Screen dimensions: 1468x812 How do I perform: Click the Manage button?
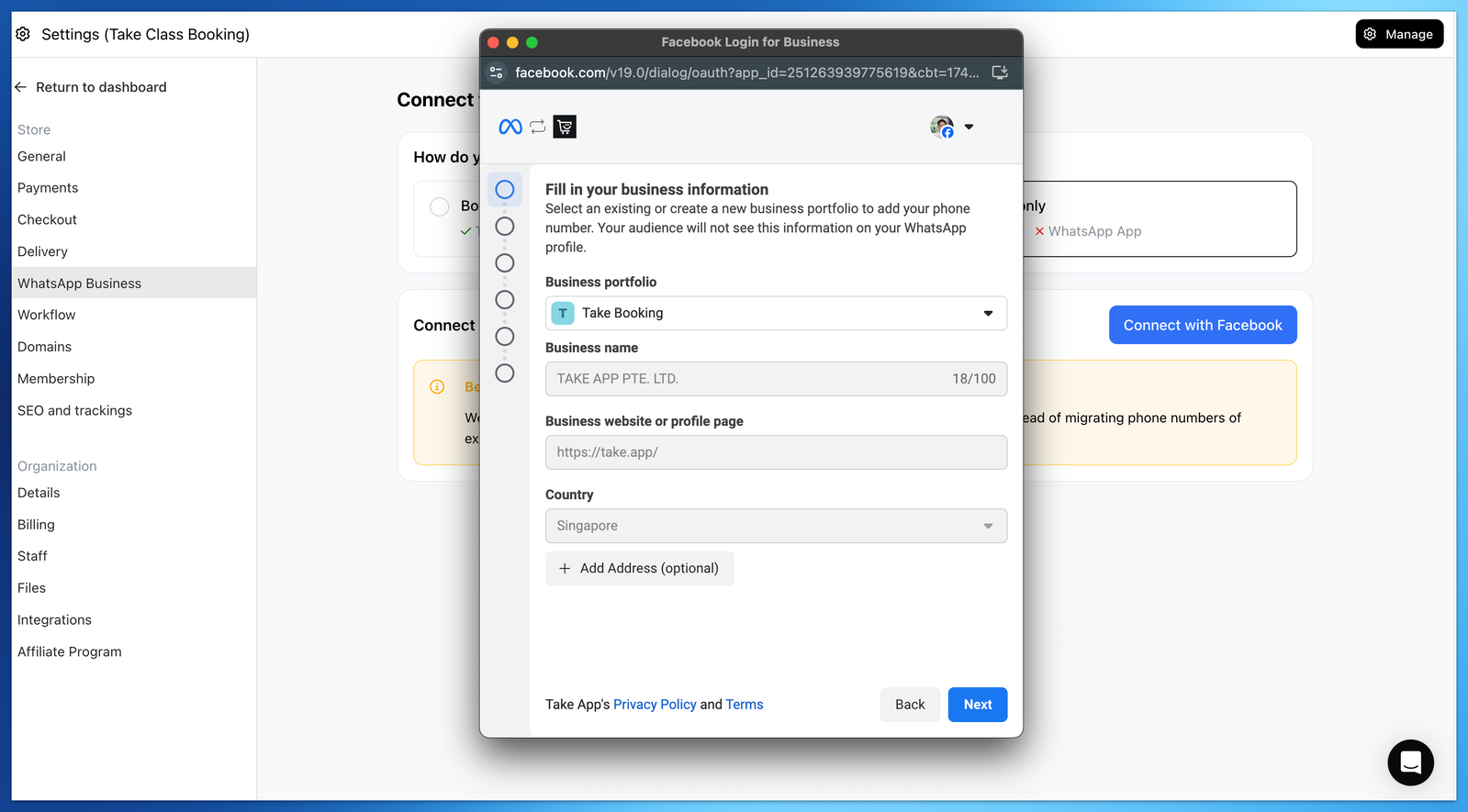[1399, 34]
